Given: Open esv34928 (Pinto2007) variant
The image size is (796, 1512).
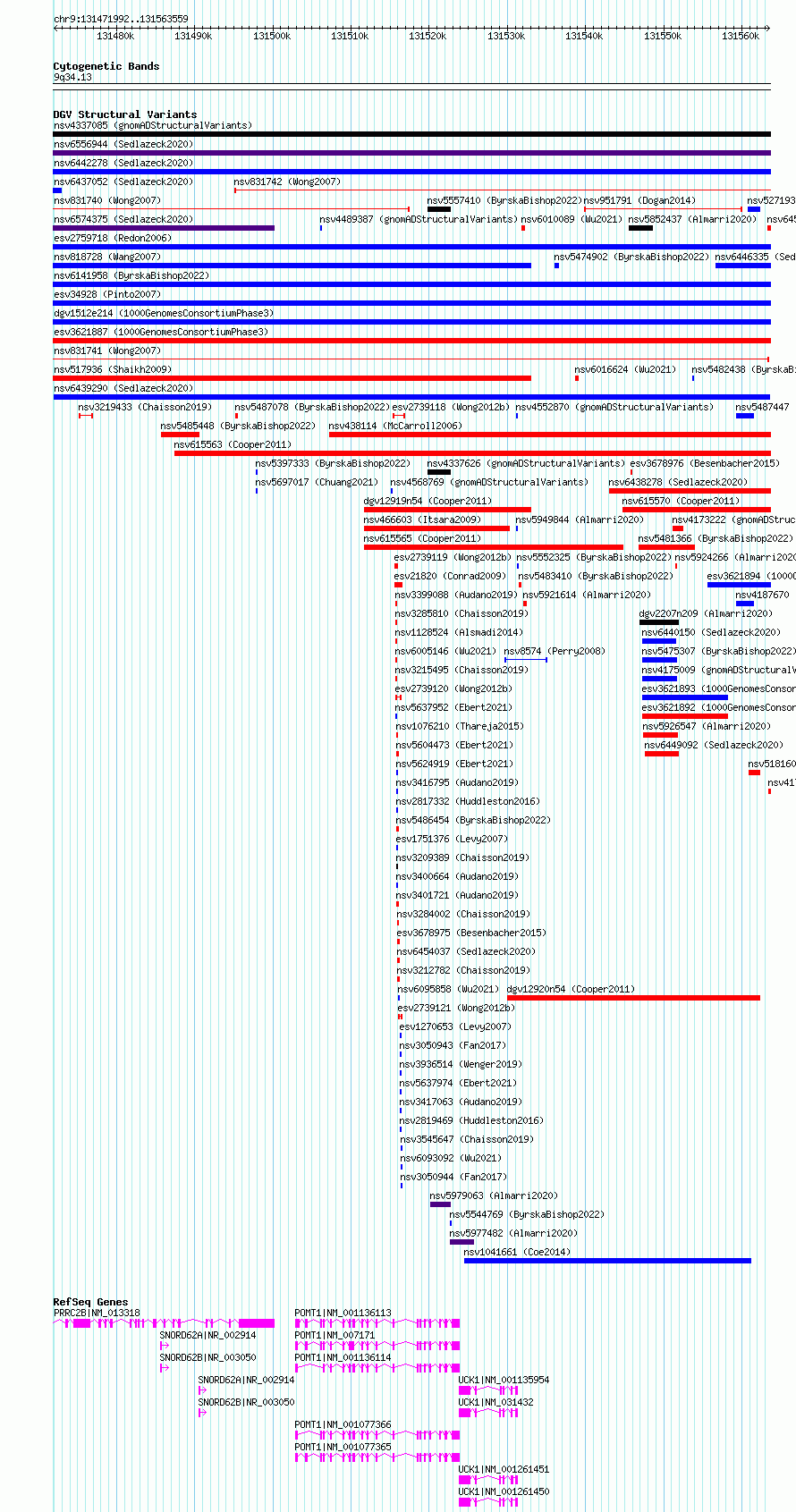Looking at the screenshot, I should tap(107, 294).
